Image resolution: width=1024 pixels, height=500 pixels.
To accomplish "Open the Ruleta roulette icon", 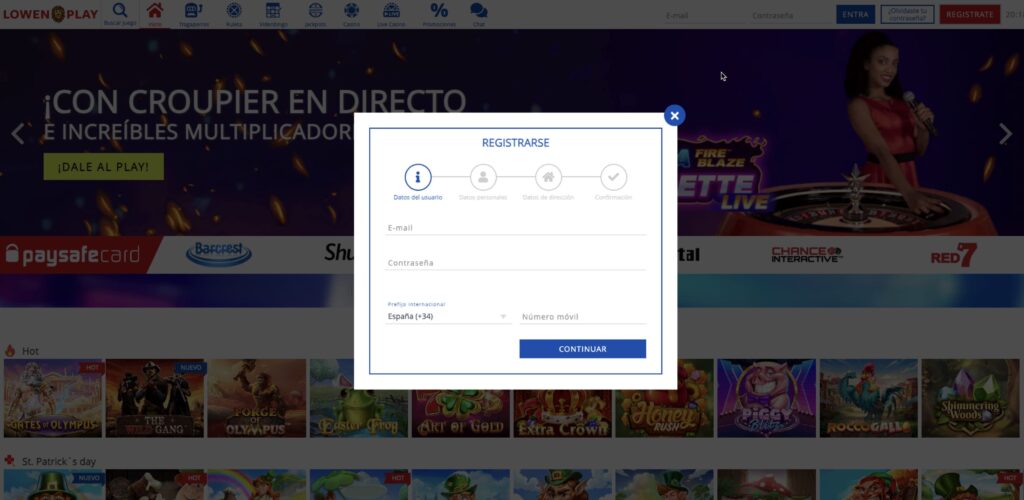I will (x=234, y=10).
